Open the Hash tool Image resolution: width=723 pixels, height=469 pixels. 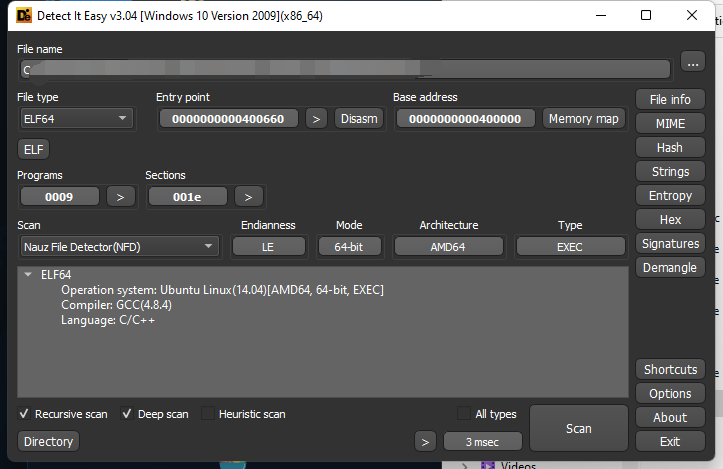[670, 148]
